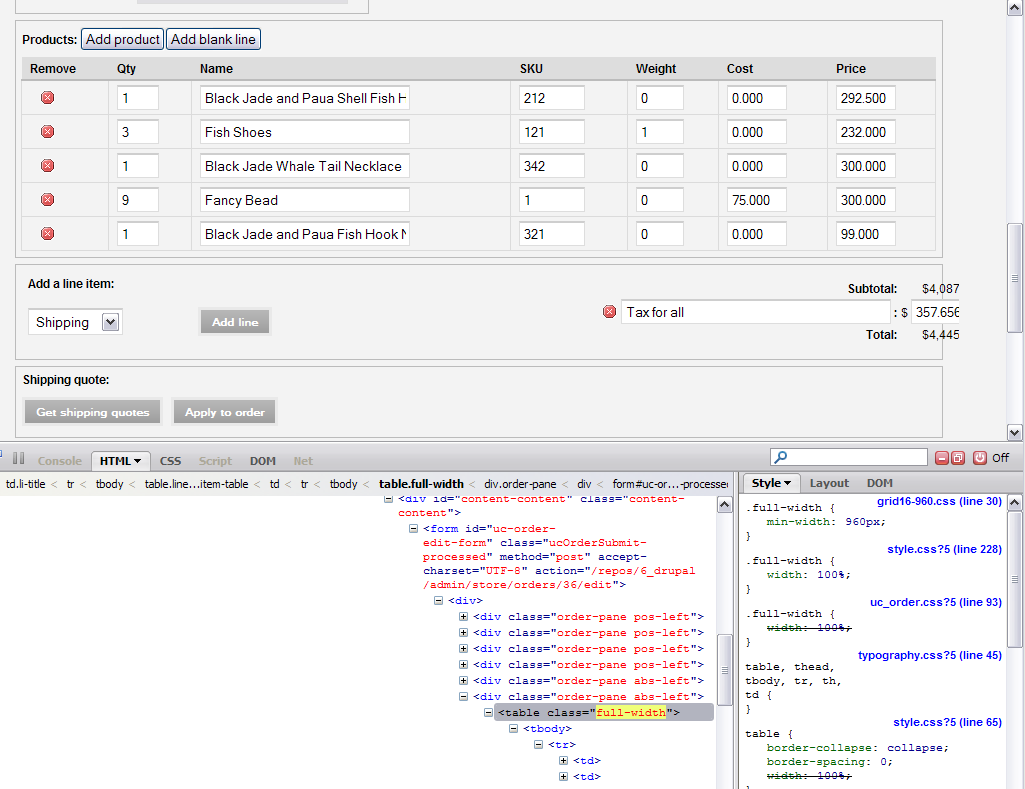Open the Style panel options dropdown
1025x789 pixels.
[787, 483]
